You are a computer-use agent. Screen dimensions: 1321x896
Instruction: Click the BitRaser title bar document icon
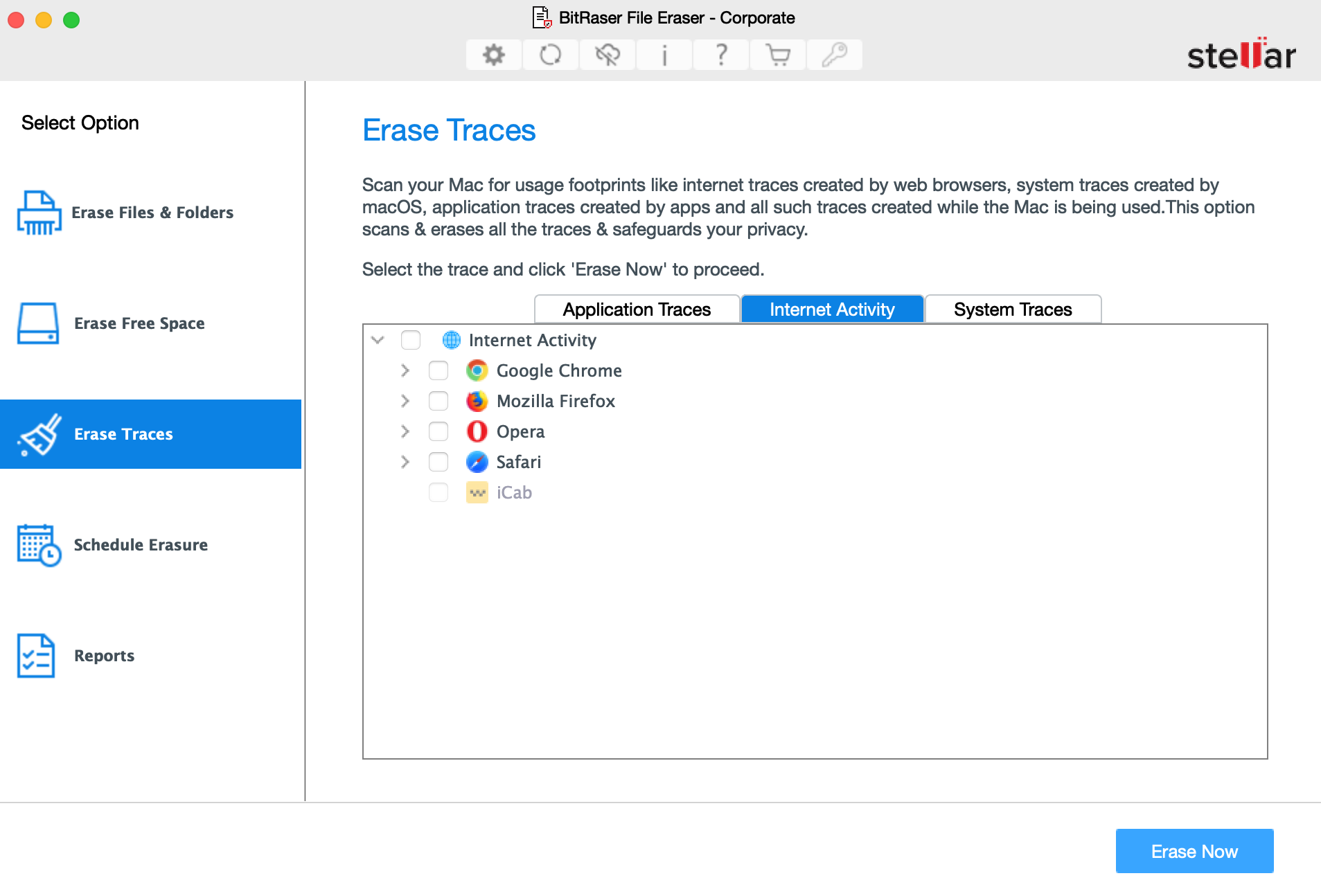(542, 18)
